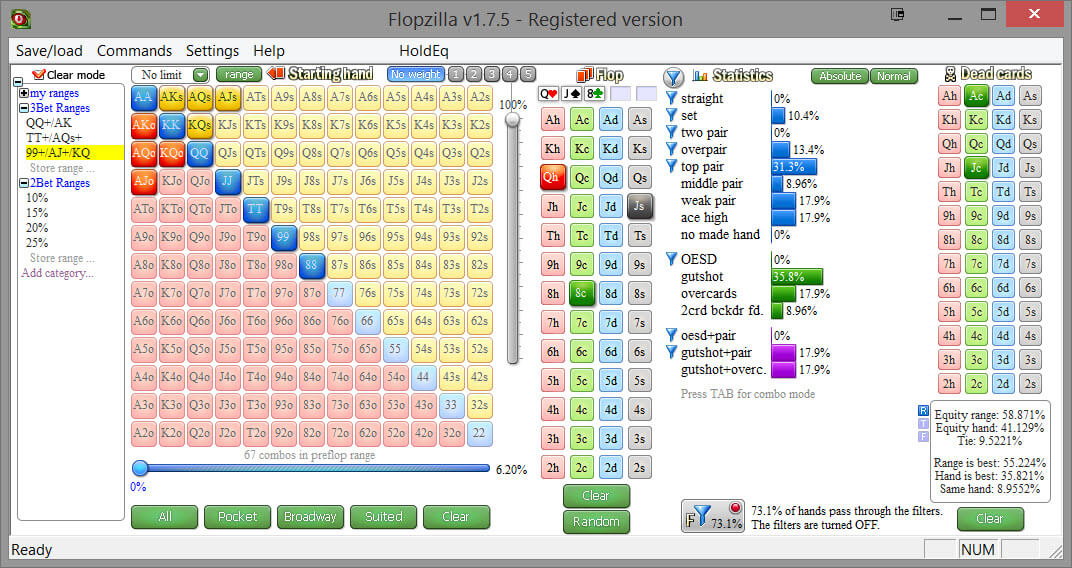
Task: Click the small F icon beside equity box
Action: point(923,437)
